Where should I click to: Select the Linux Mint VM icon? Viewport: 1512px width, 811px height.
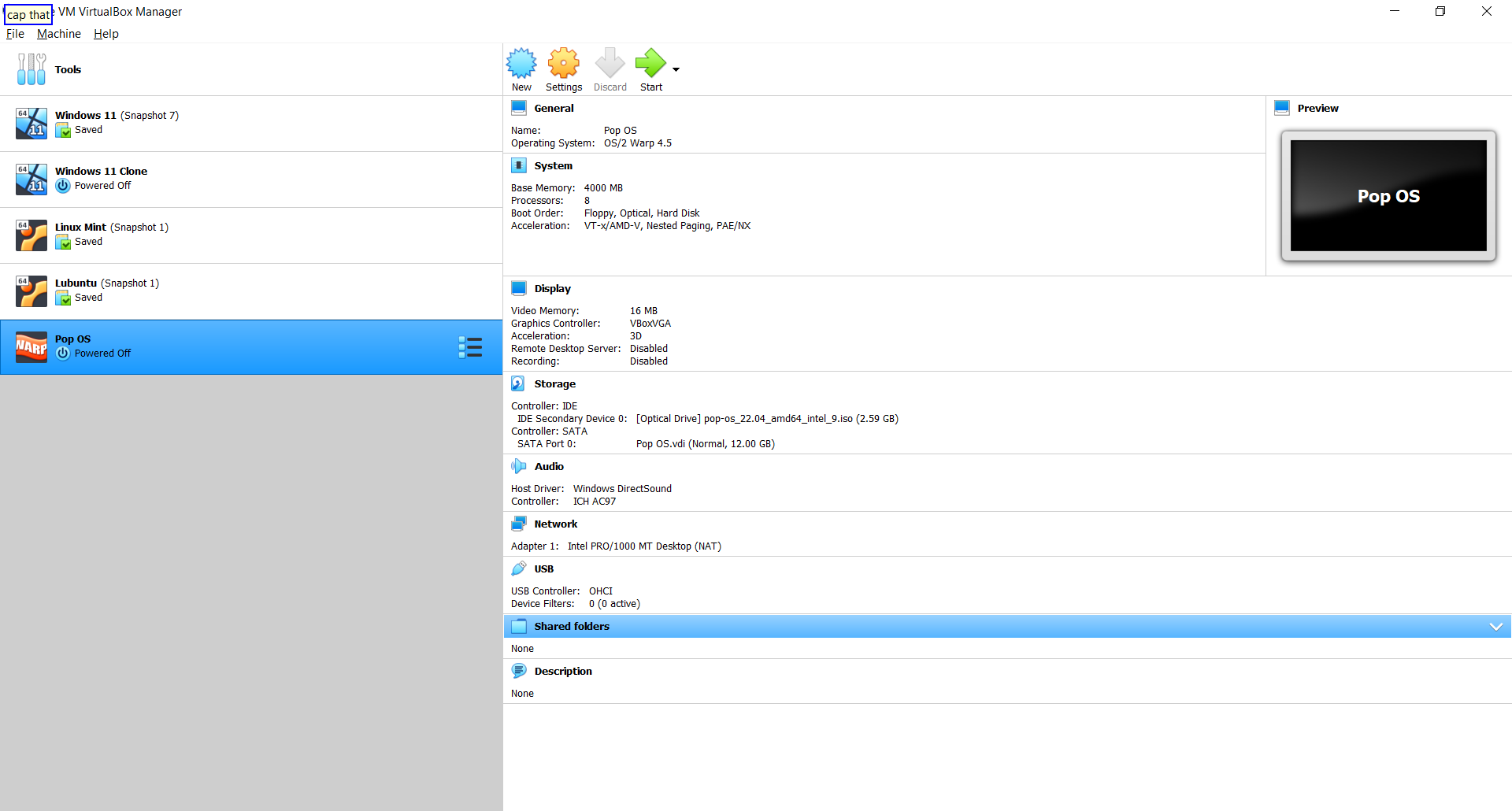click(x=31, y=235)
